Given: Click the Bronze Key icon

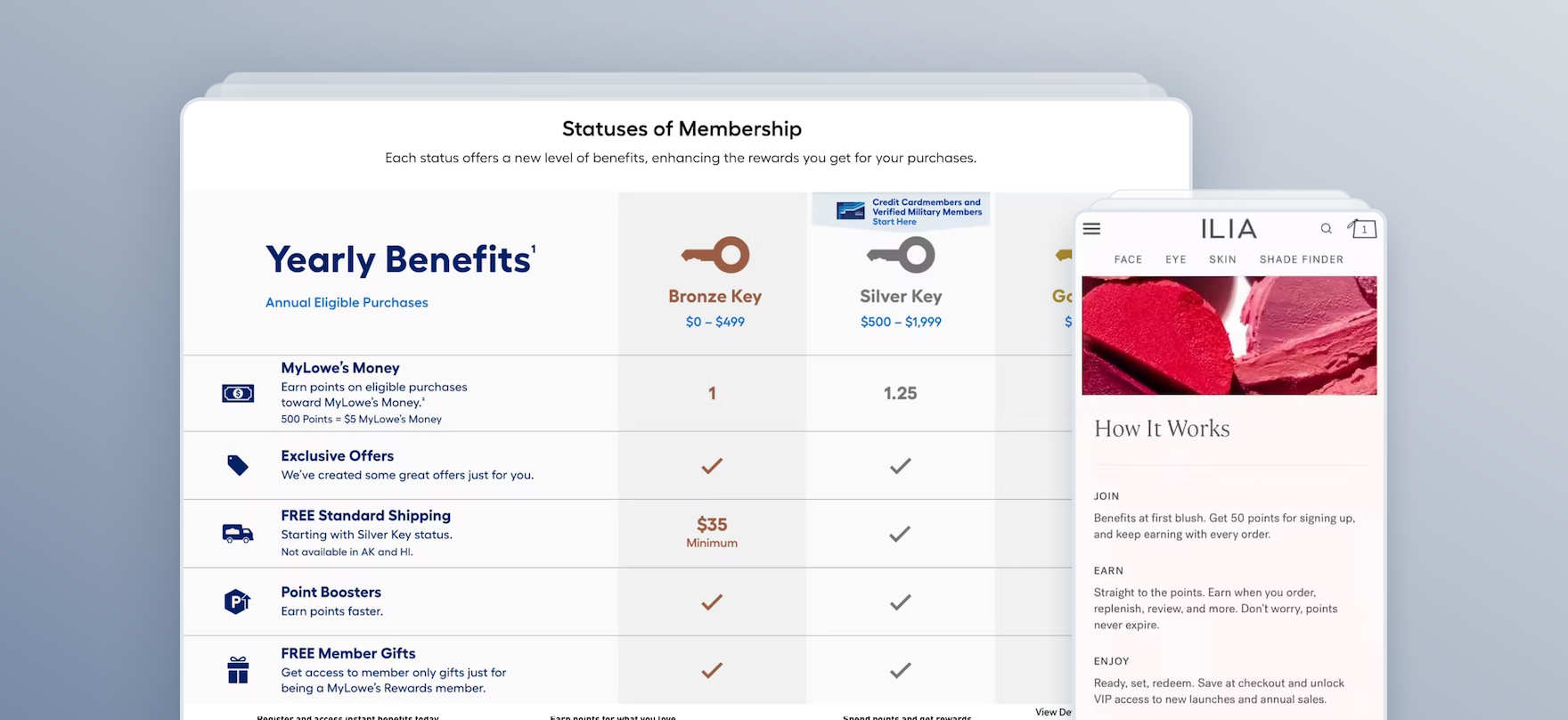Looking at the screenshot, I should [715, 255].
